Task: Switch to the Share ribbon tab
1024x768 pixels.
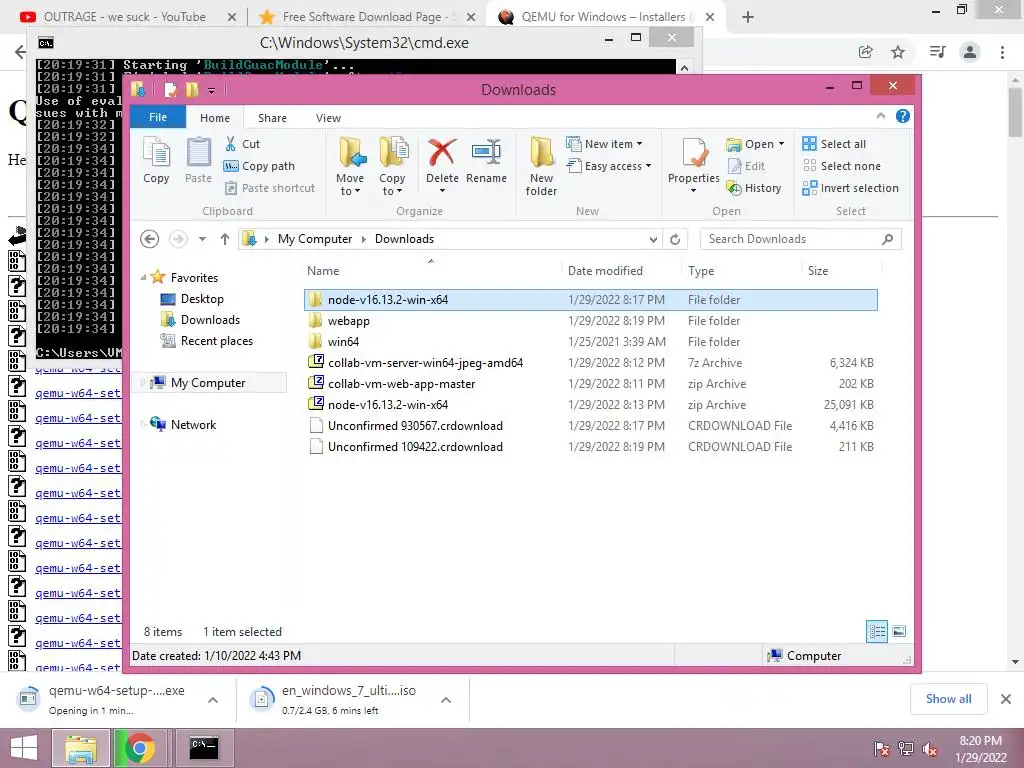Action: coord(272,118)
